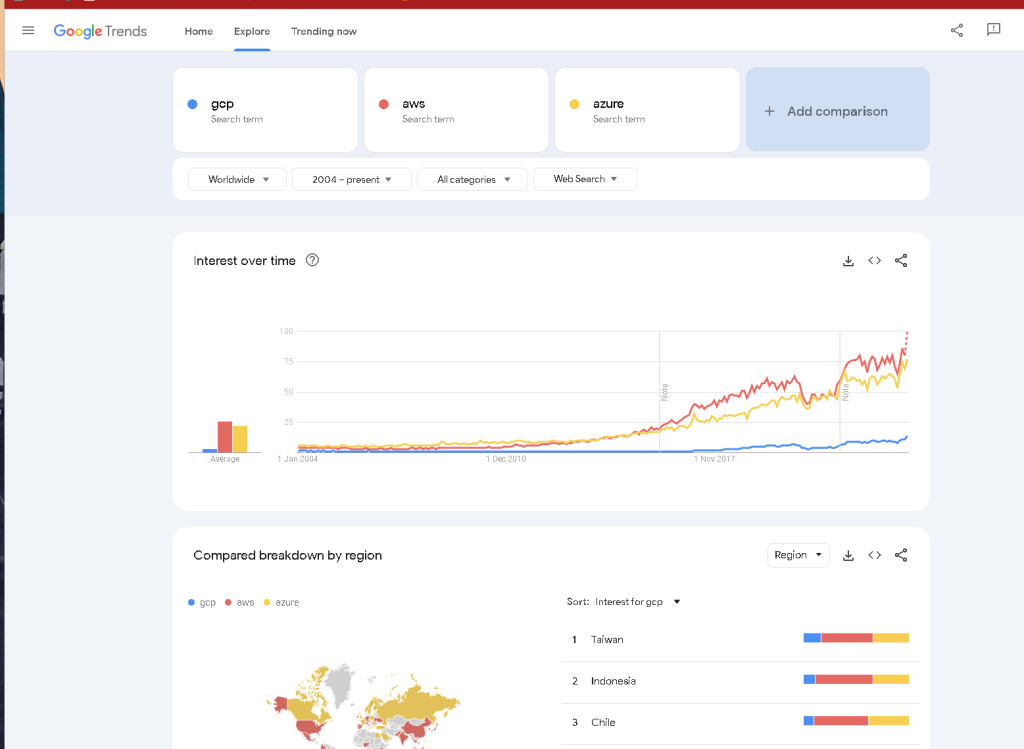Viewport: 1024px width, 749px height.
Task: Select the Explore tab
Action: pos(252,31)
